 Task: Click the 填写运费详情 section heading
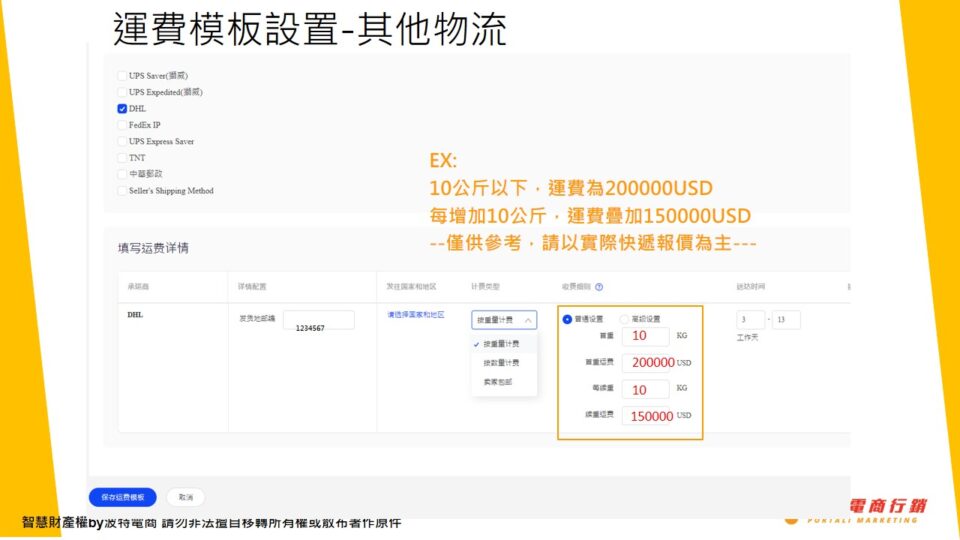[x=153, y=248]
